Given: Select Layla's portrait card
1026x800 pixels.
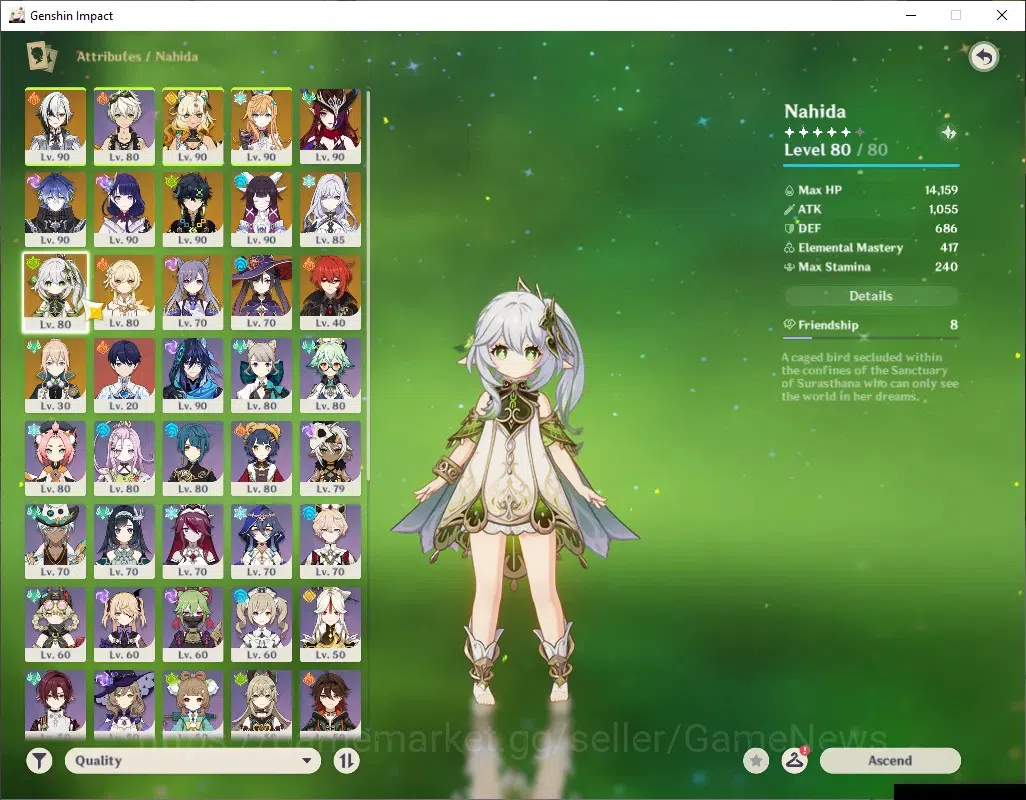Looking at the screenshot, I should tap(262, 542).
